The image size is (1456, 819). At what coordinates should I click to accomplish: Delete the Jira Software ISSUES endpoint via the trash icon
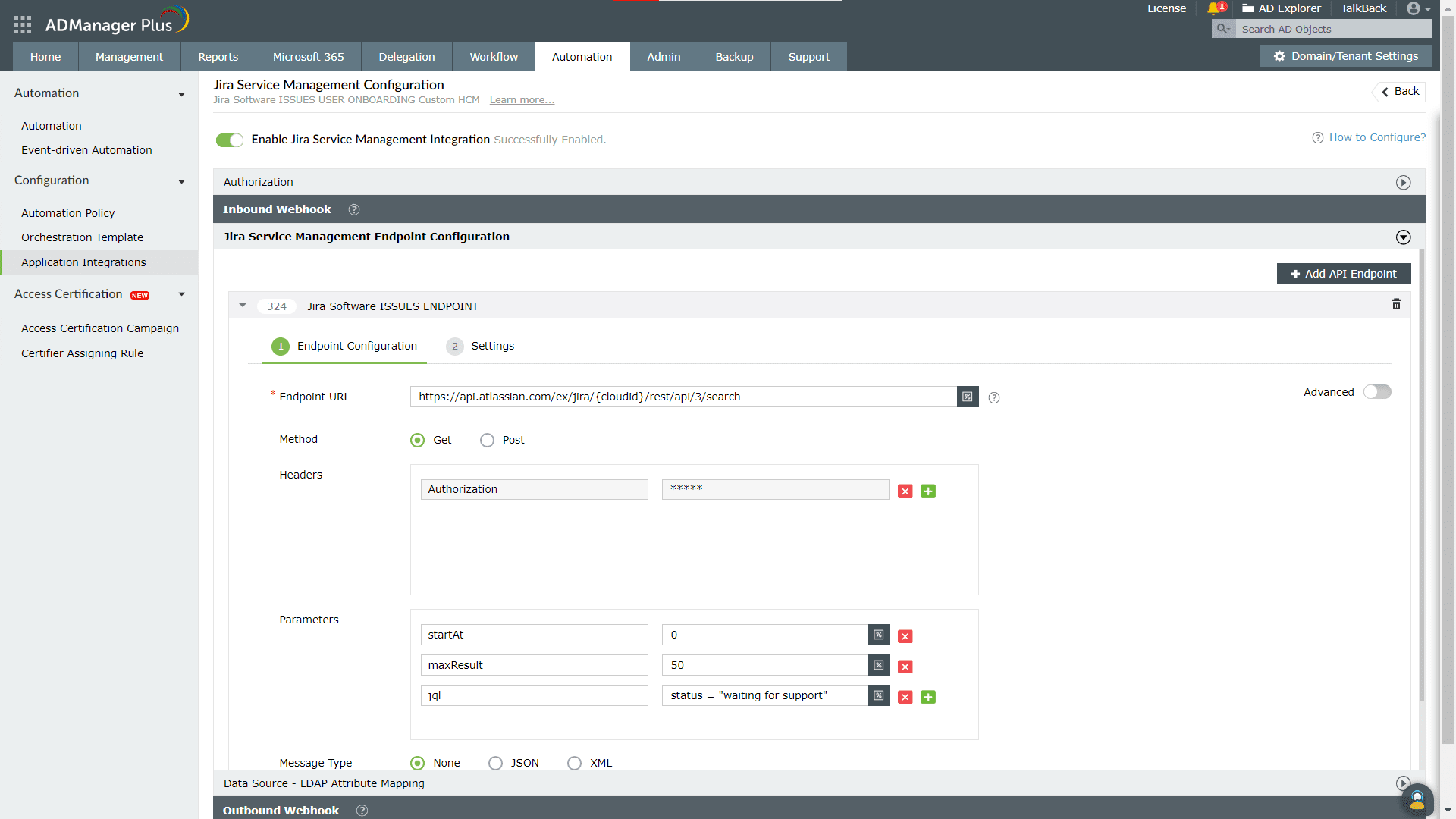tap(1396, 304)
